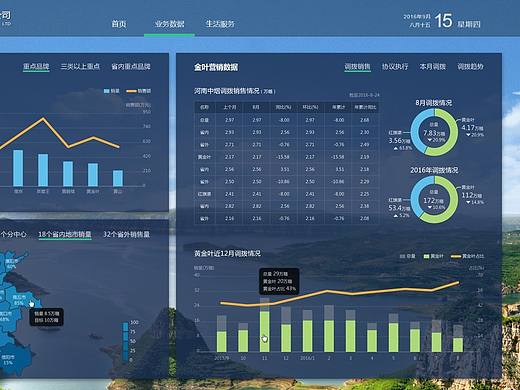The height and width of the screenshot is (390, 520).
Task: Select the 业务数据 navigation tab
Action: tap(169, 24)
